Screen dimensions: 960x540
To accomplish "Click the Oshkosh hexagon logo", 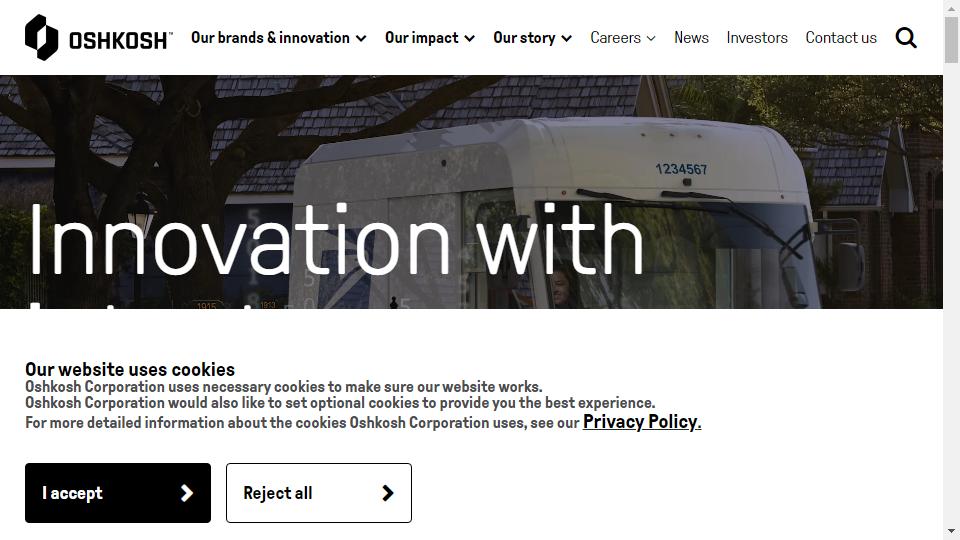I will pos(42,37).
